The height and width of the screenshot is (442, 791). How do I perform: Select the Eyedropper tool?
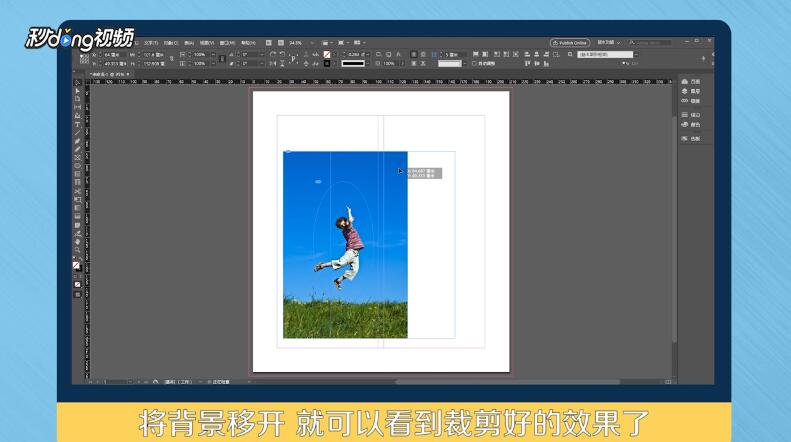click(x=77, y=233)
